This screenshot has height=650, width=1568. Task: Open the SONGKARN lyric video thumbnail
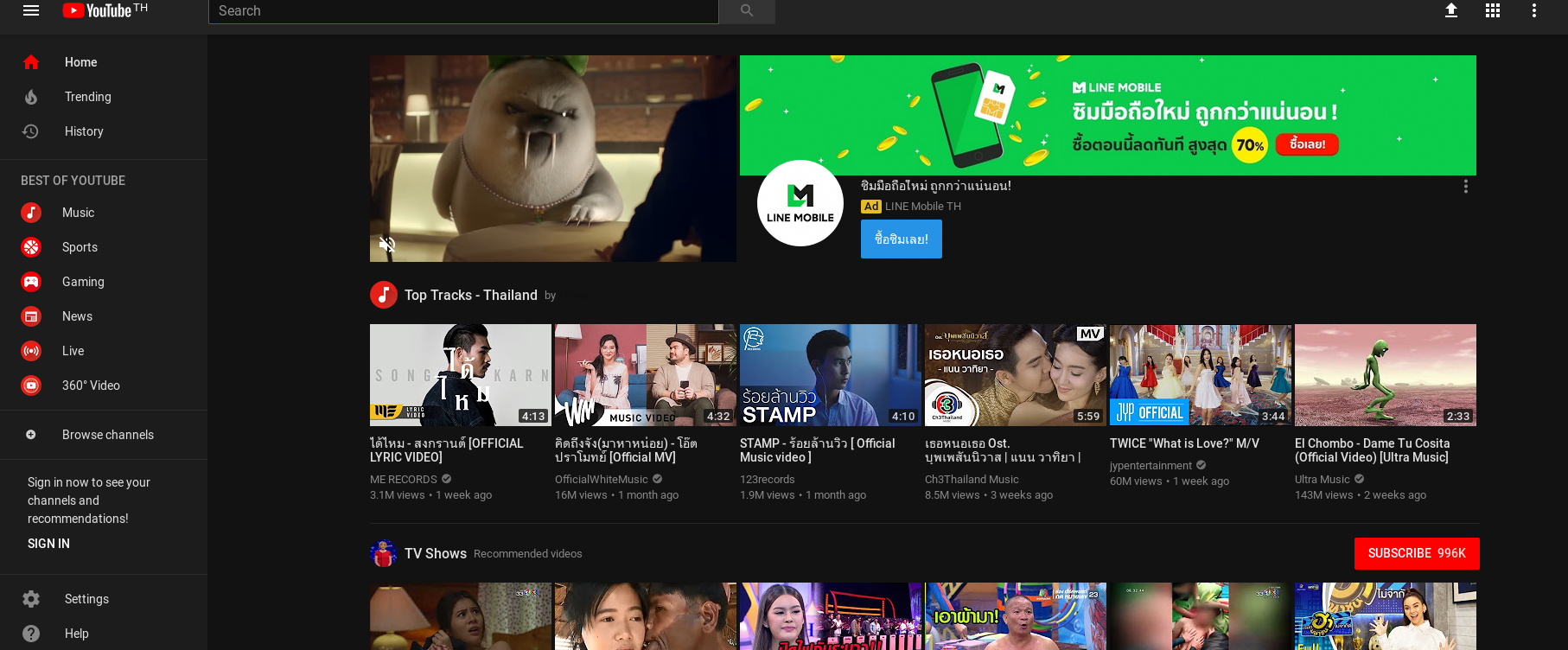[x=461, y=375]
